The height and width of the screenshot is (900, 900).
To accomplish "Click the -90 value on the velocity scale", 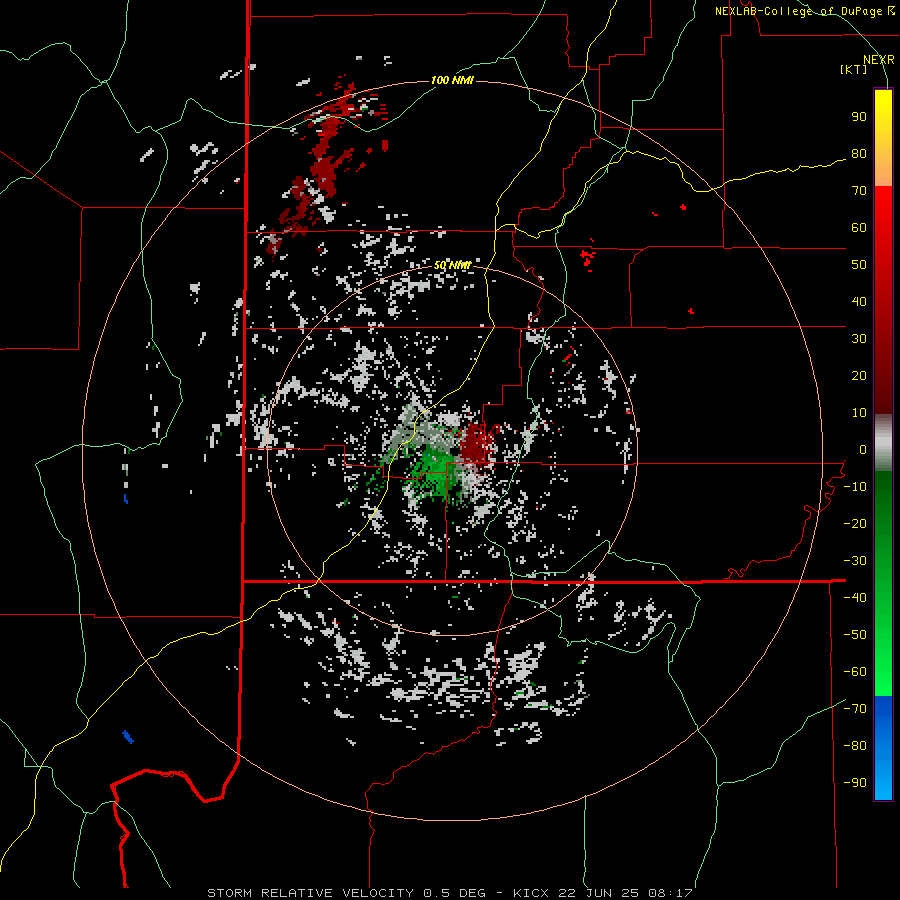I will click(x=855, y=783).
